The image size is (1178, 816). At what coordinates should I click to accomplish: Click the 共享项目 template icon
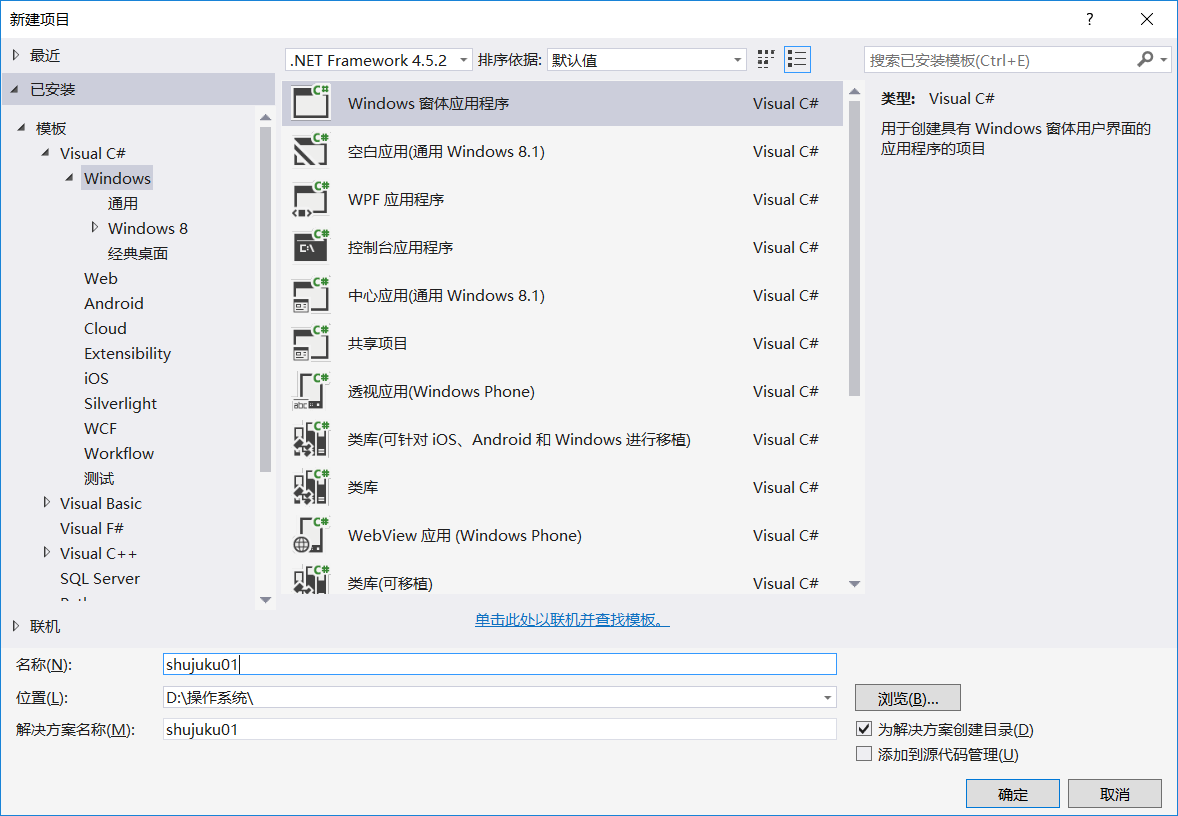[311, 343]
